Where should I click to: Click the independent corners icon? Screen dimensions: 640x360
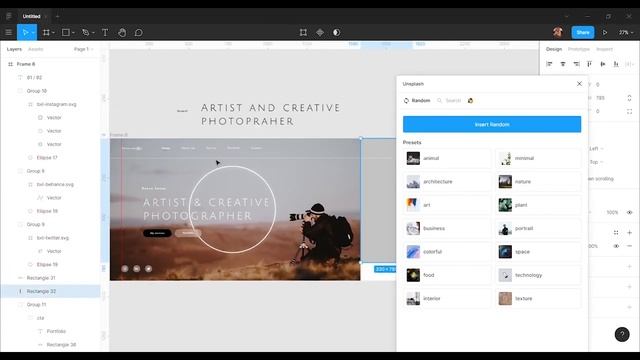coord(629,111)
